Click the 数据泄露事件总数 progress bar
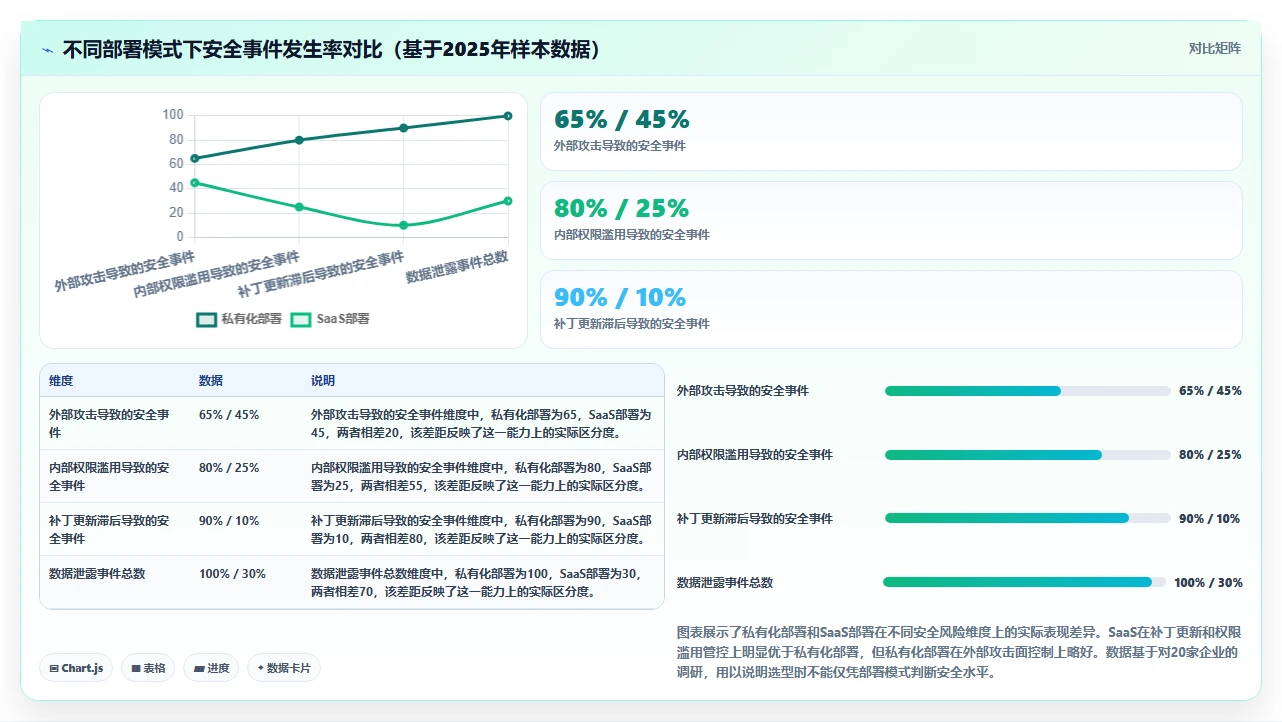The width and height of the screenshot is (1282, 722). coord(1025,582)
